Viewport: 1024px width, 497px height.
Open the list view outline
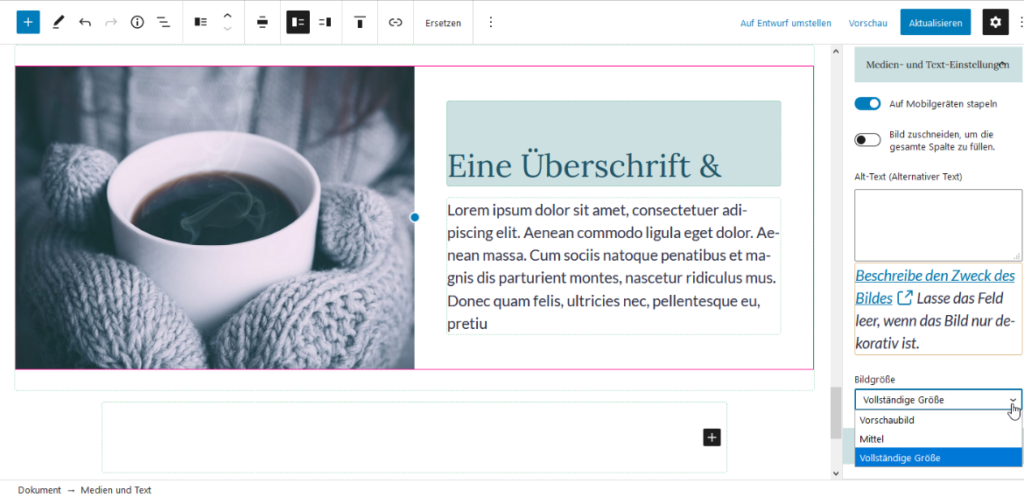(x=163, y=22)
